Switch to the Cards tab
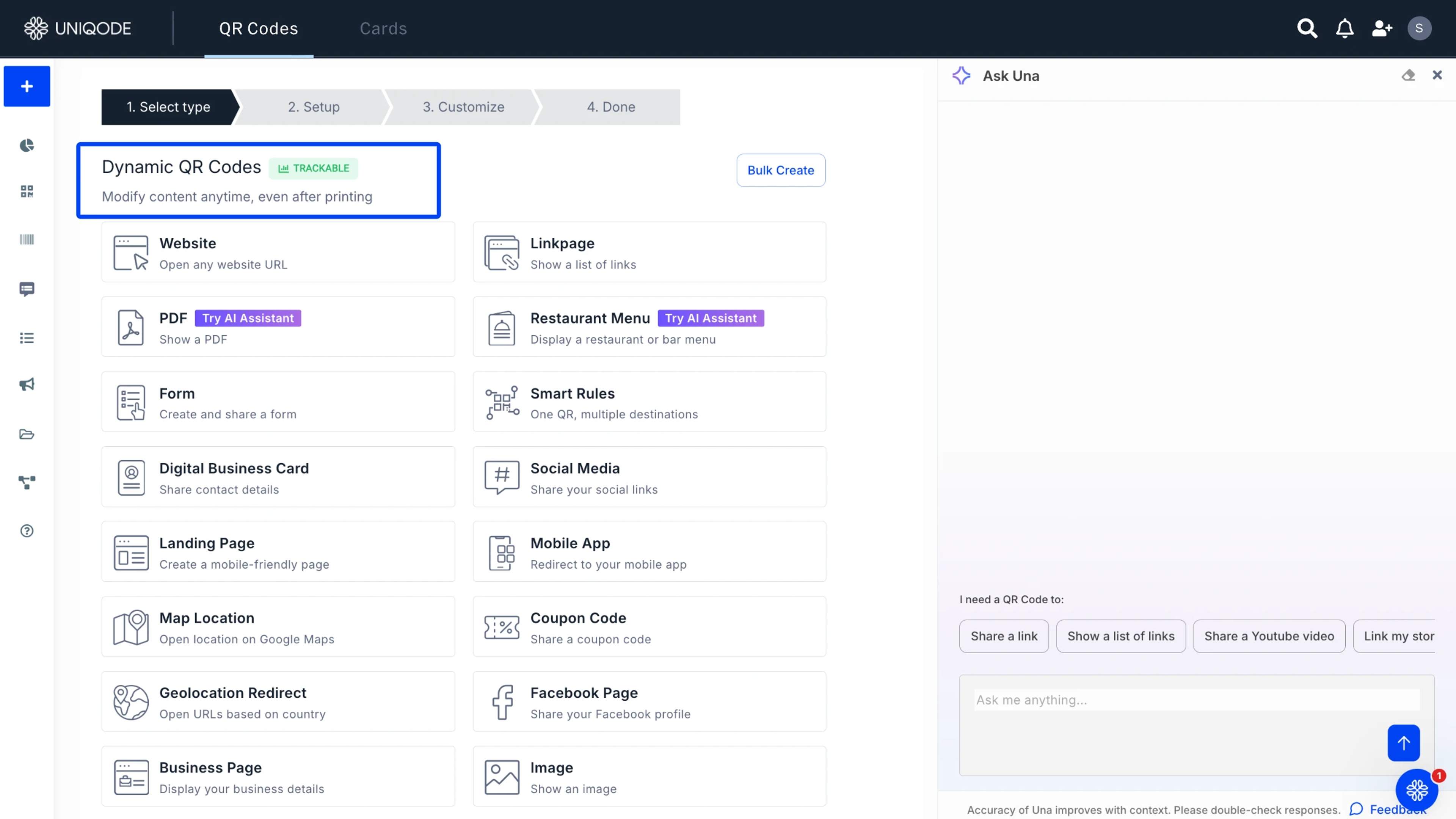This screenshot has width=1456, height=819. coord(383,28)
